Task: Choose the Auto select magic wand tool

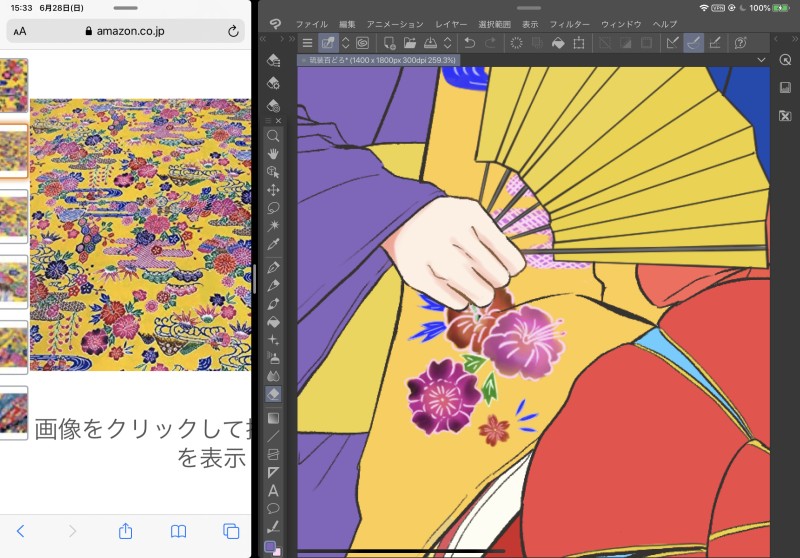Action: (273, 226)
